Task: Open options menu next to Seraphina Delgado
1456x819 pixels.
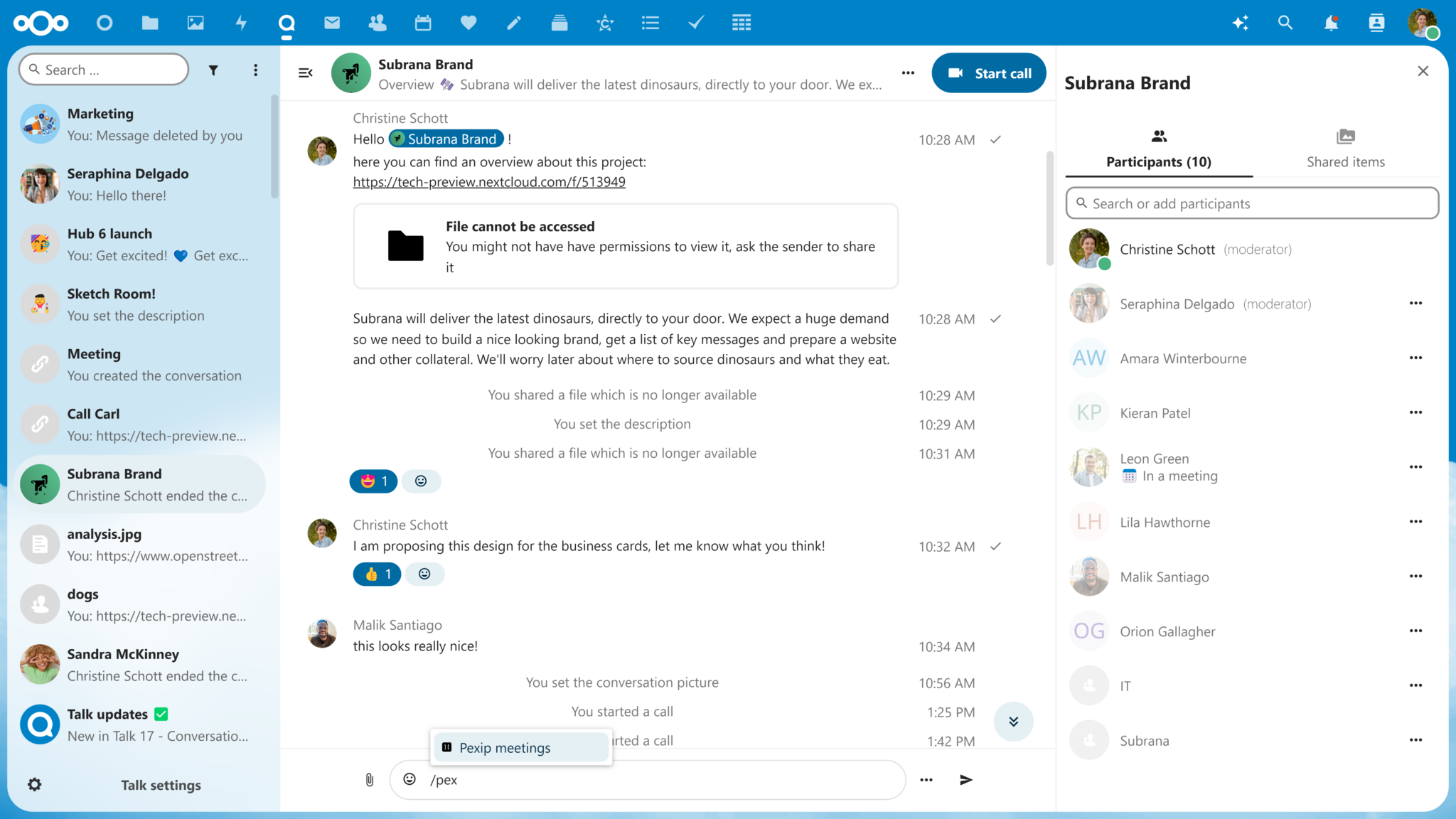Action: point(1415,303)
